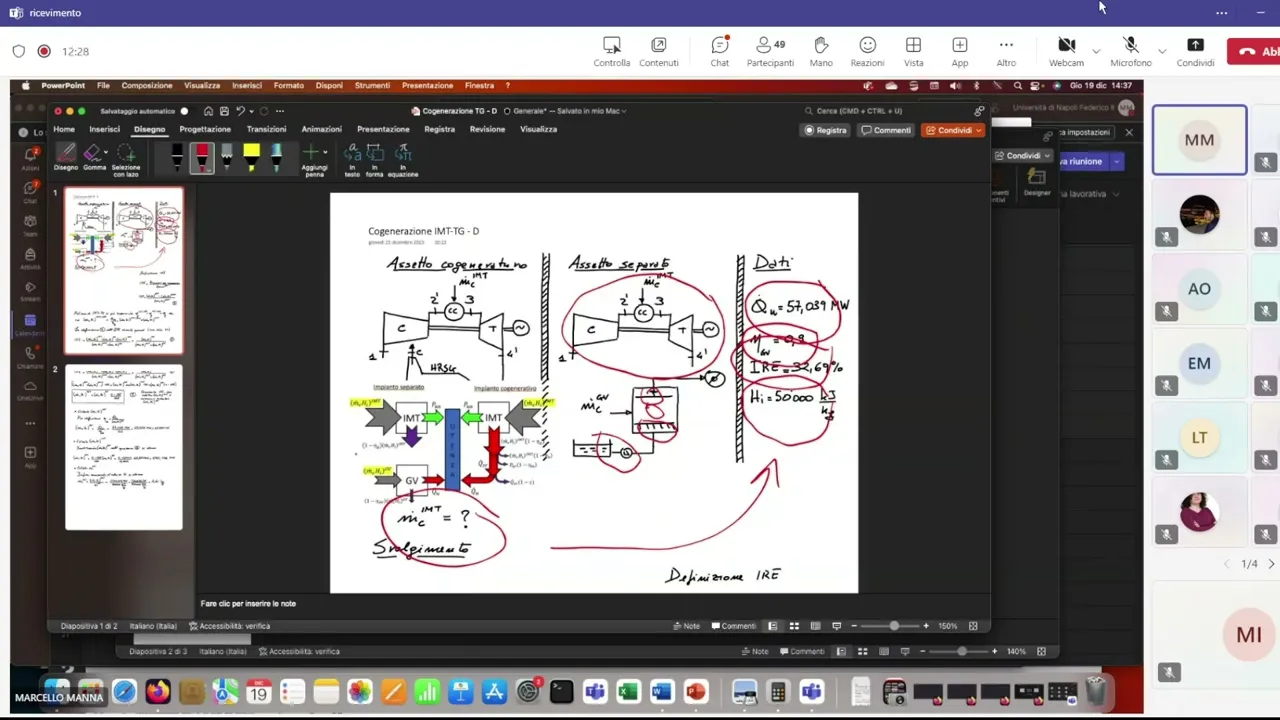
Task: Open the Finestra menu
Action: 480,86
